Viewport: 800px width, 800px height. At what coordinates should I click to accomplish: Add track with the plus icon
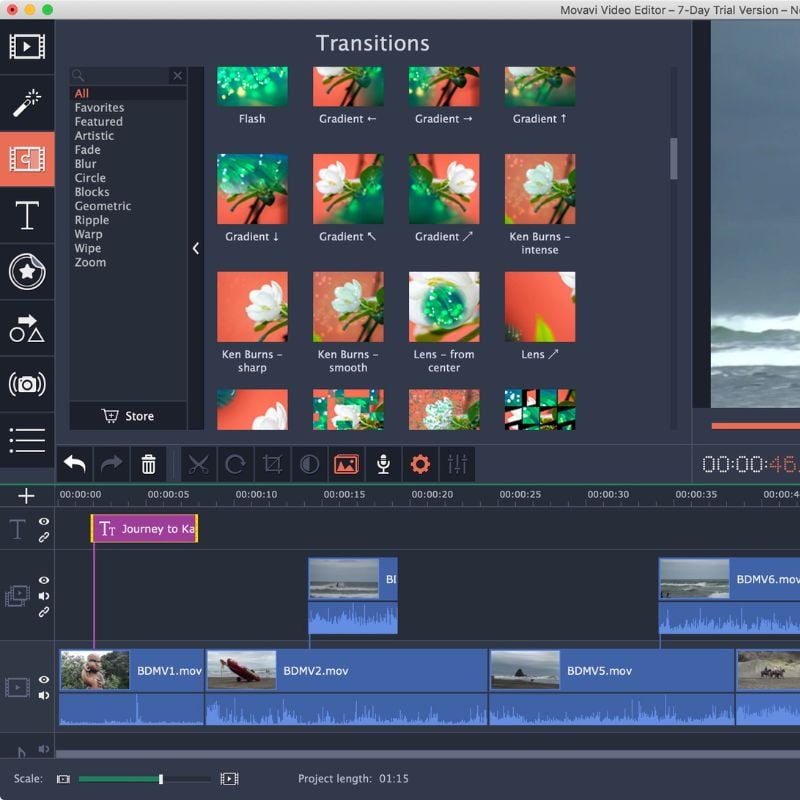pyautogui.click(x=26, y=496)
